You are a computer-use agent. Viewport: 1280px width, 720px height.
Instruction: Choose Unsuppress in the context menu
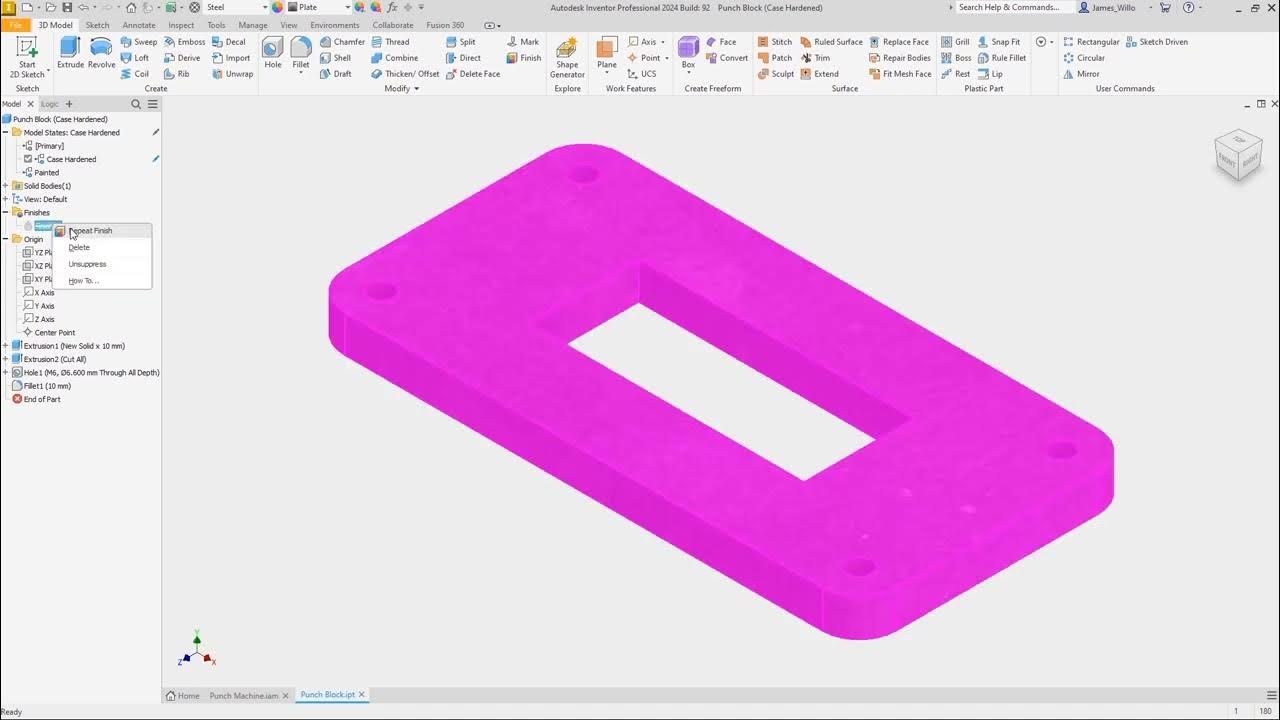click(x=102, y=264)
